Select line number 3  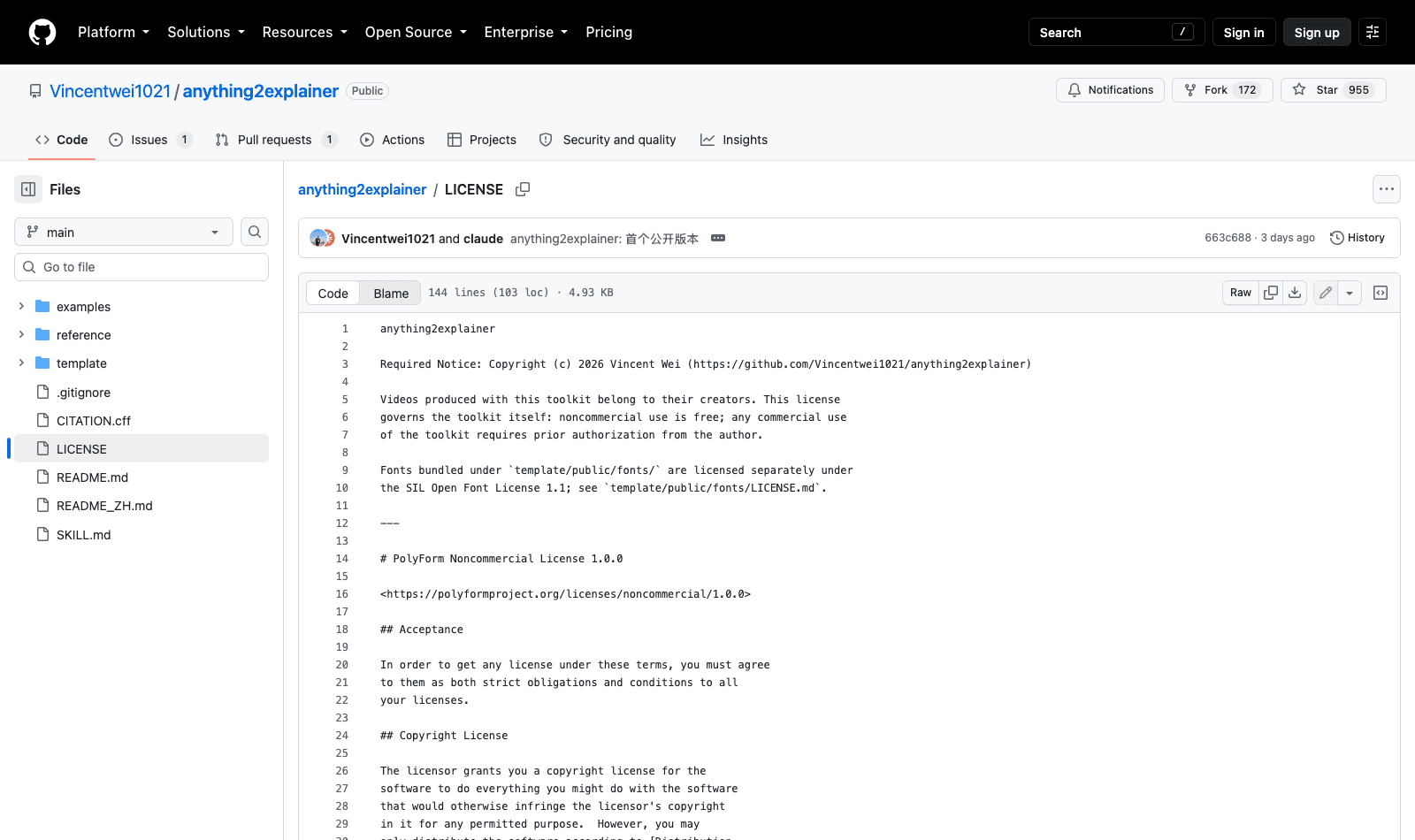(345, 364)
